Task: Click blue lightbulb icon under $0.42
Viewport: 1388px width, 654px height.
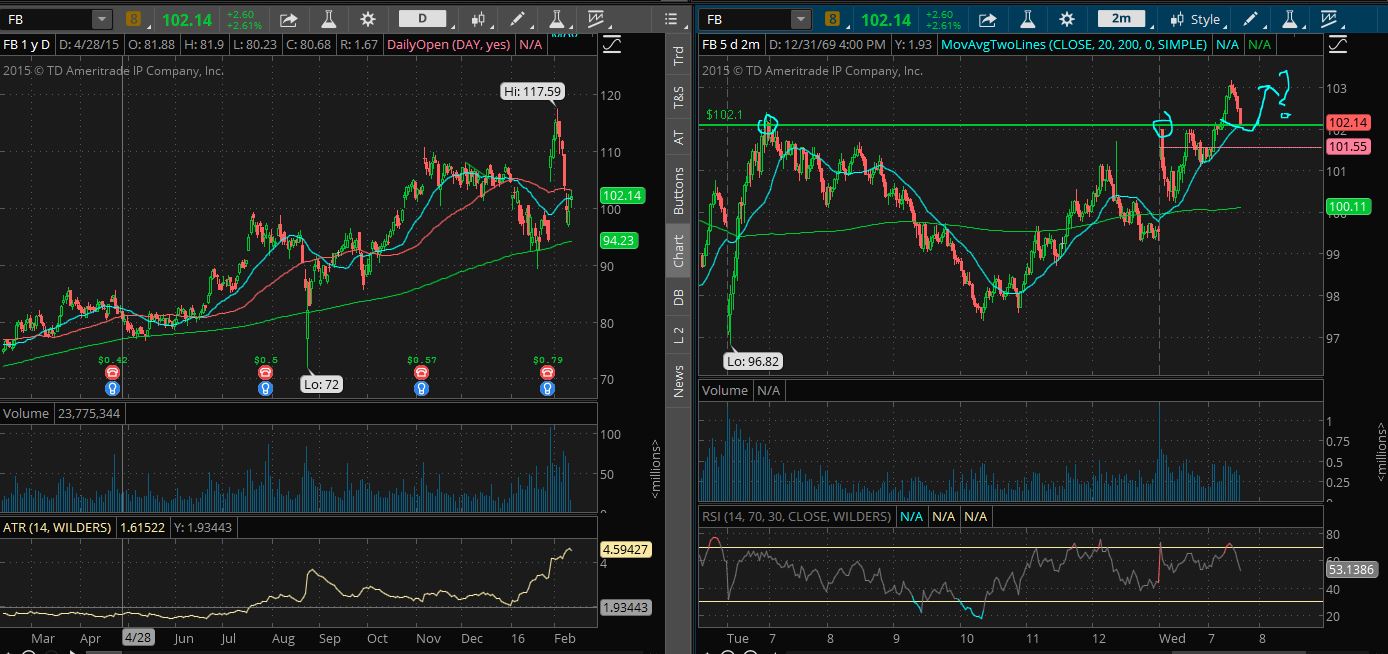Action: click(x=113, y=387)
